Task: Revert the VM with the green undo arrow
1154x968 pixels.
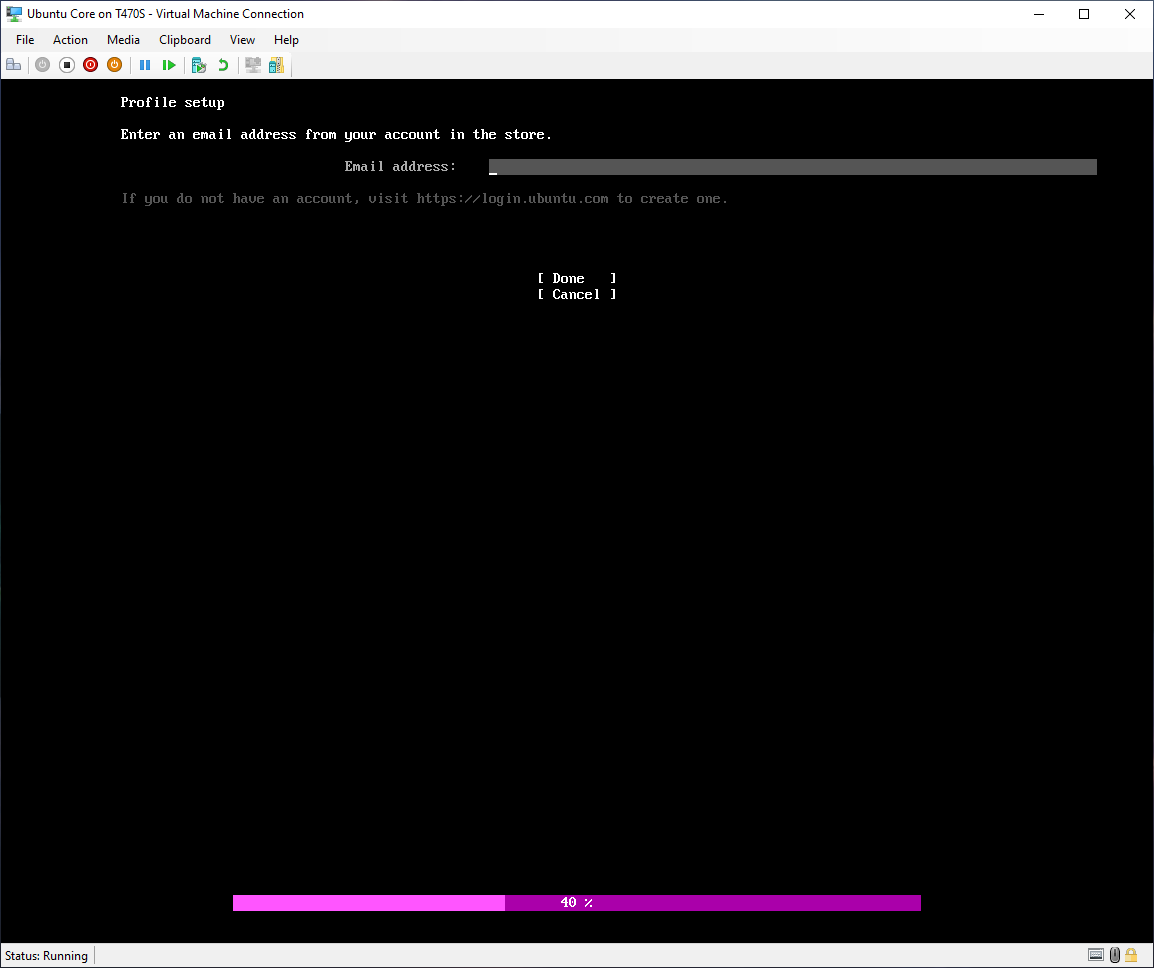Action: 223,65
